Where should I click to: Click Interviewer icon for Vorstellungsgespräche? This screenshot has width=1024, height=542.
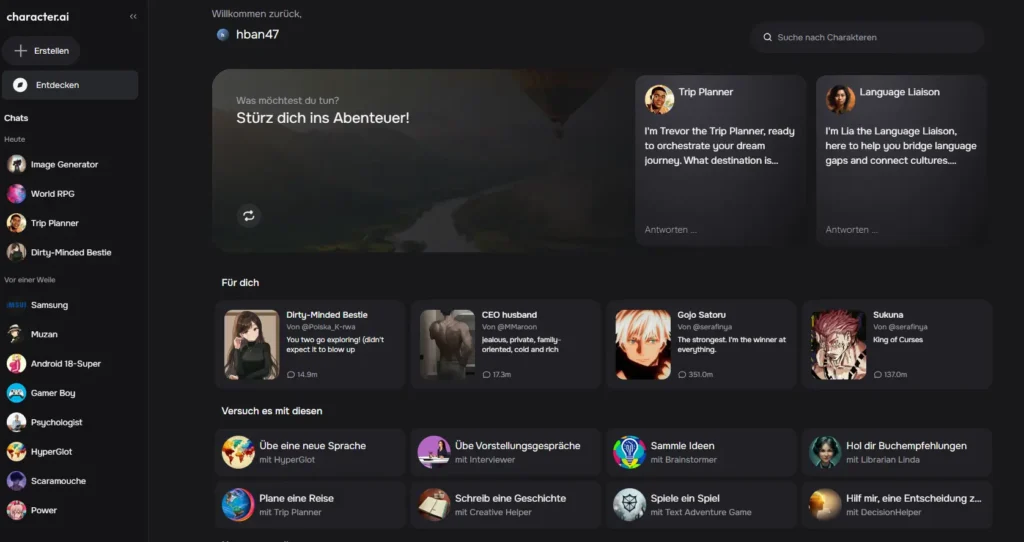tap(434, 452)
